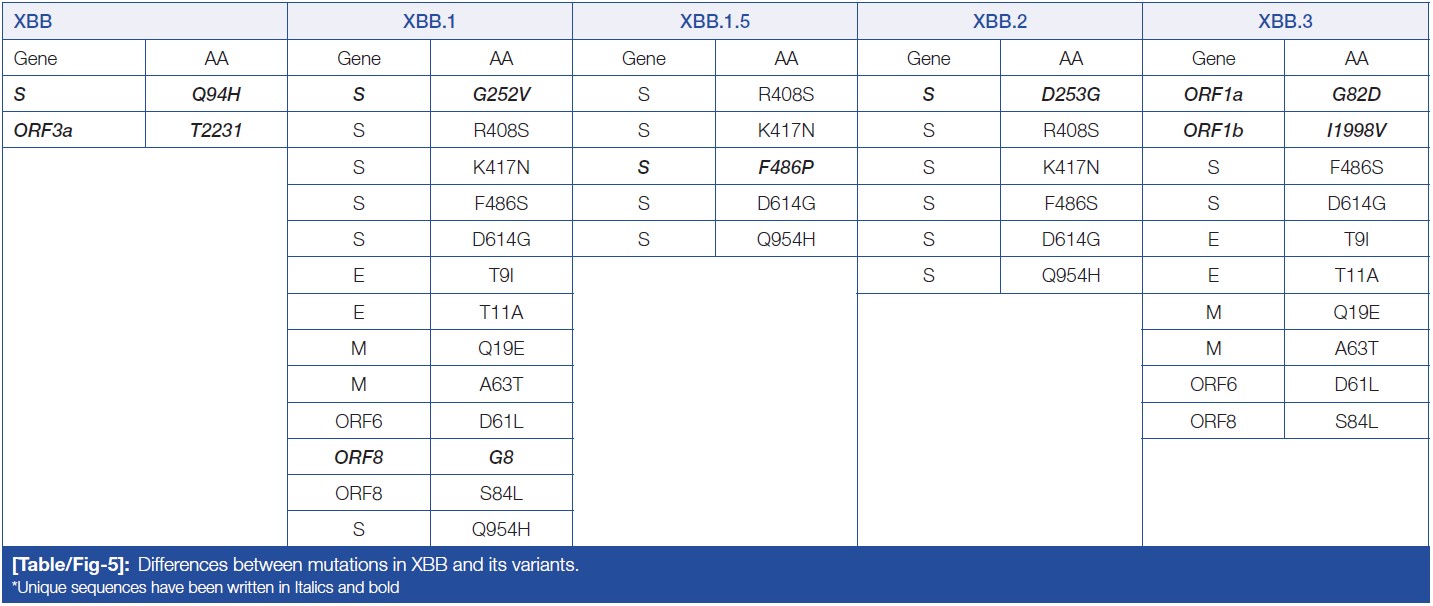The height and width of the screenshot is (606, 1433).
Task: Click the bold G8 mutation cell
Action: (x=501, y=457)
